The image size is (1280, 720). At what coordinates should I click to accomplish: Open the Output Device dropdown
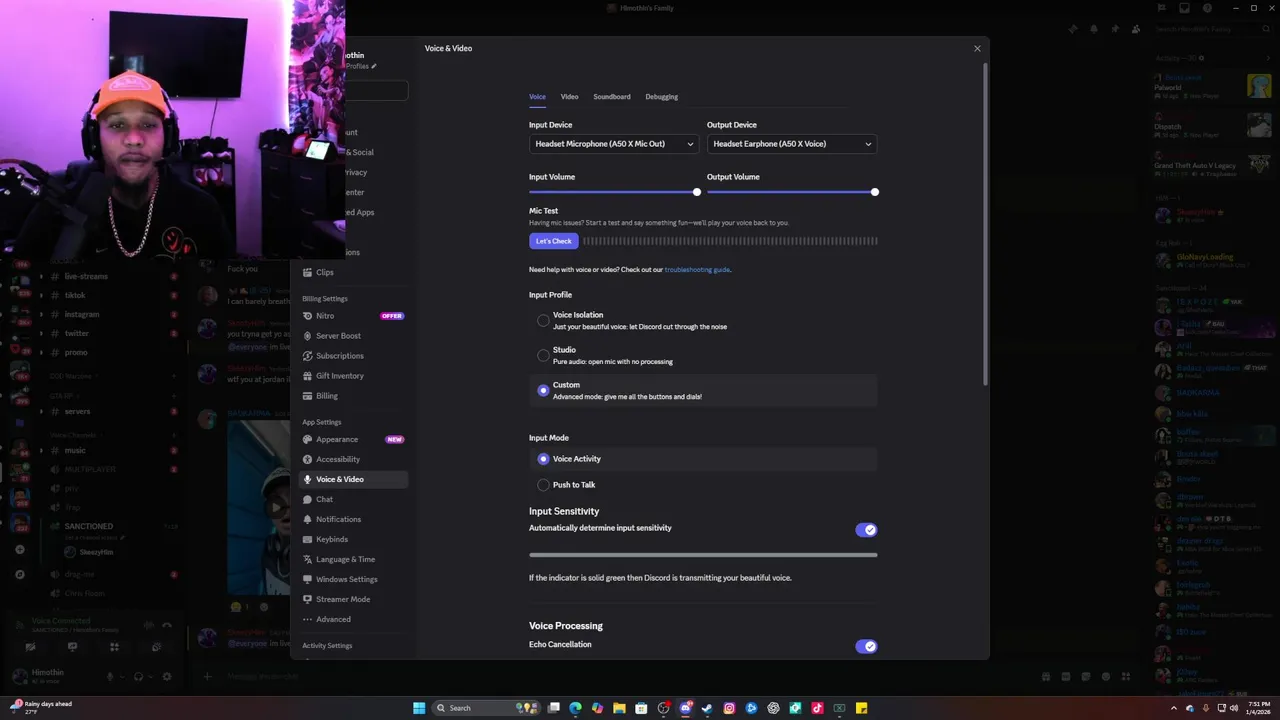pyautogui.click(x=792, y=144)
